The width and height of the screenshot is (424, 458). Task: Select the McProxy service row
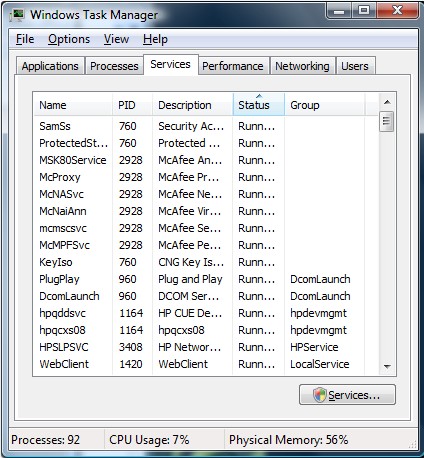click(x=205, y=177)
